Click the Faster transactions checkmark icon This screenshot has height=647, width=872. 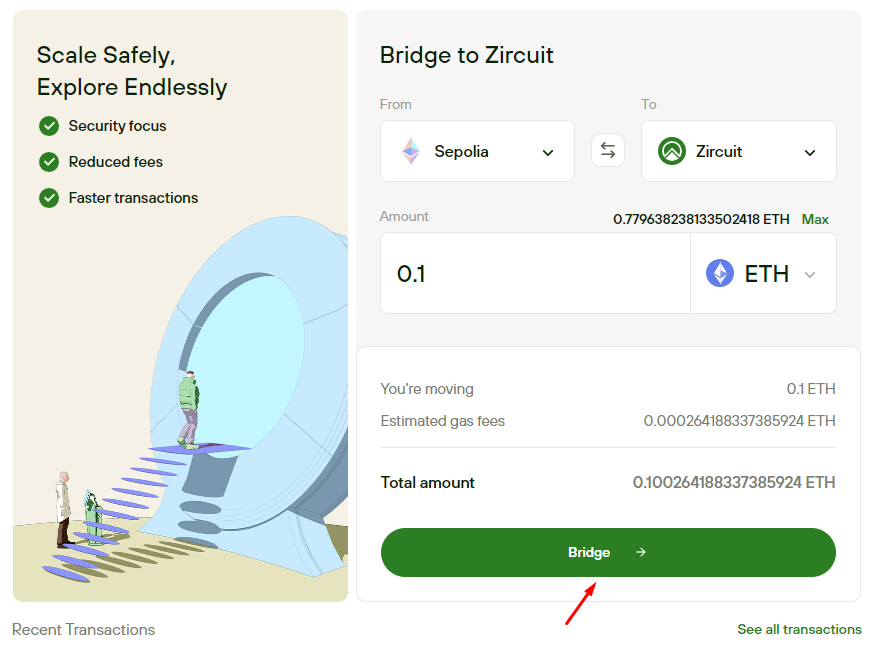pyautogui.click(x=49, y=198)
